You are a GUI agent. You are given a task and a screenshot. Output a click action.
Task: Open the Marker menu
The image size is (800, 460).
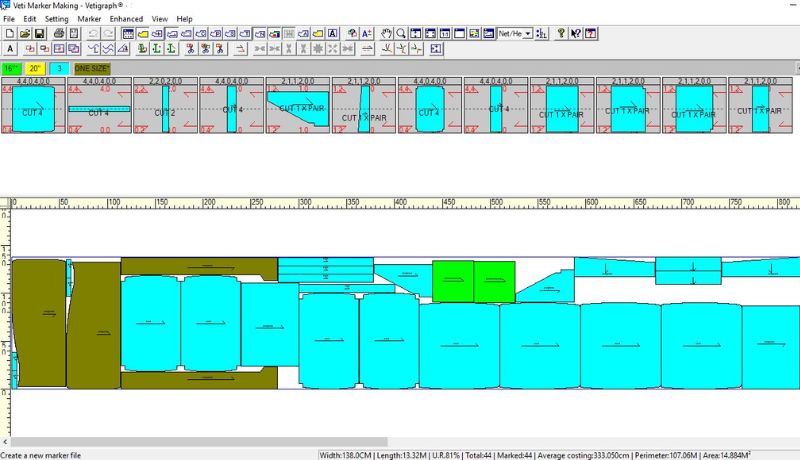tap(89, 19)
